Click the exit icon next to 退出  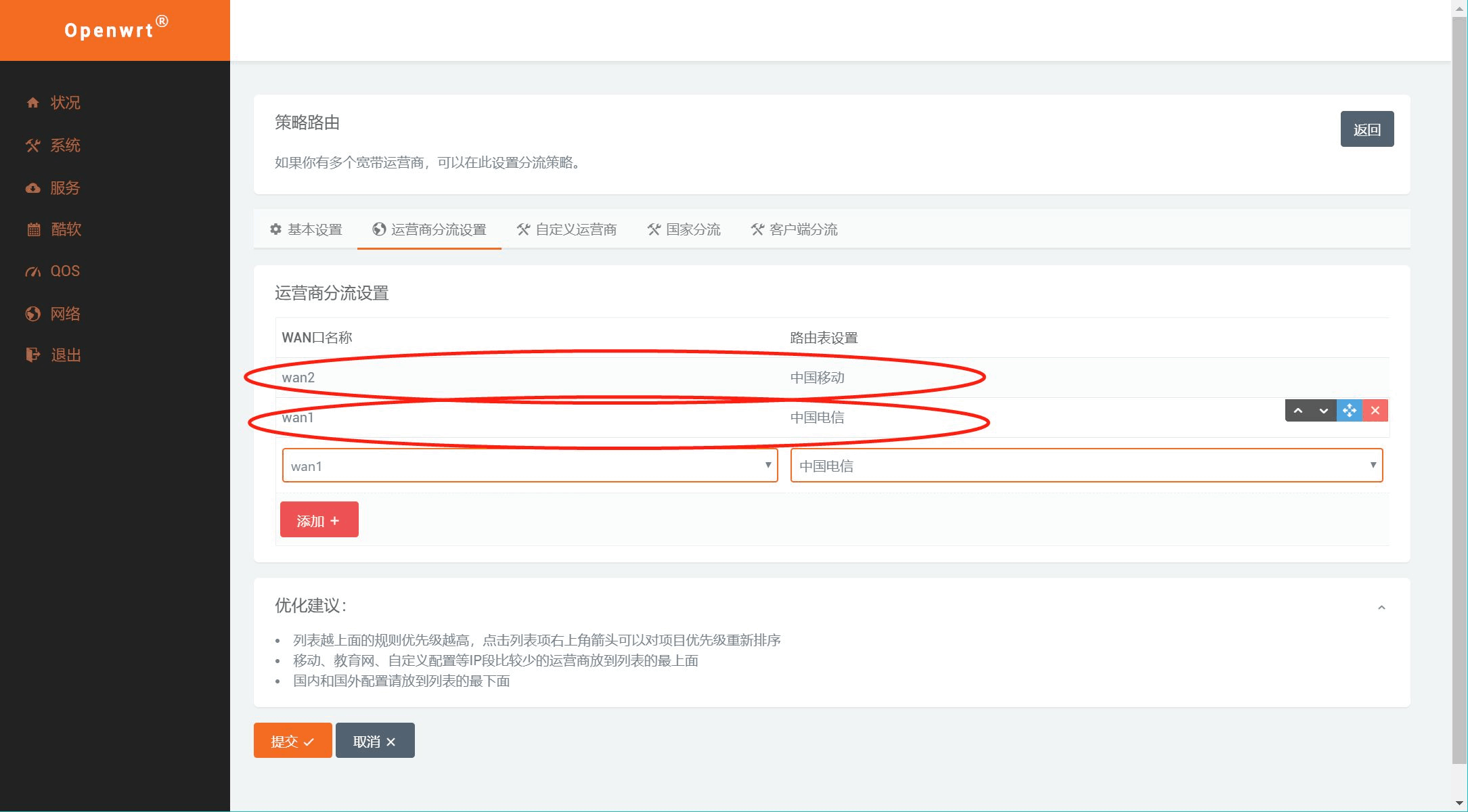coord(32,355)
